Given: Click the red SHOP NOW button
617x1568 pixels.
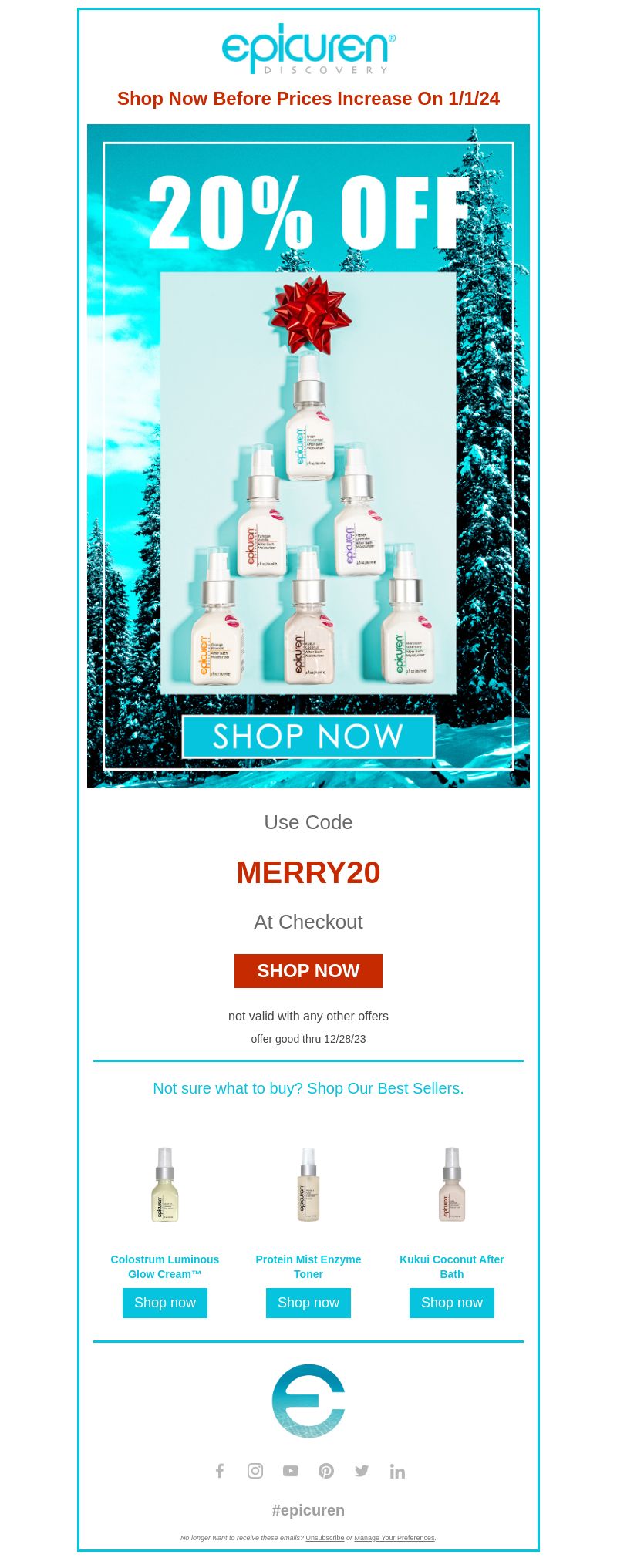Looking at the screenshot, I should pos(308,971).
